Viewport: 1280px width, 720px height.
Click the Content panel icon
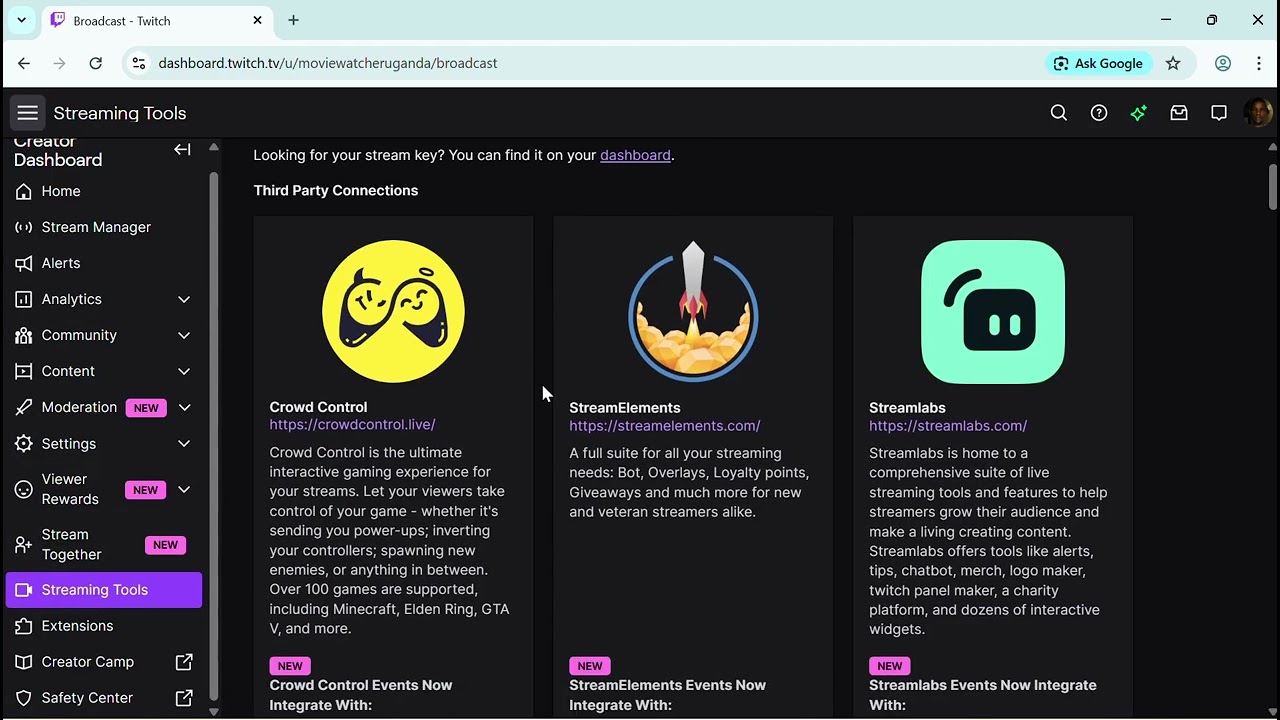pyautogui.click(x=24, y=371)
